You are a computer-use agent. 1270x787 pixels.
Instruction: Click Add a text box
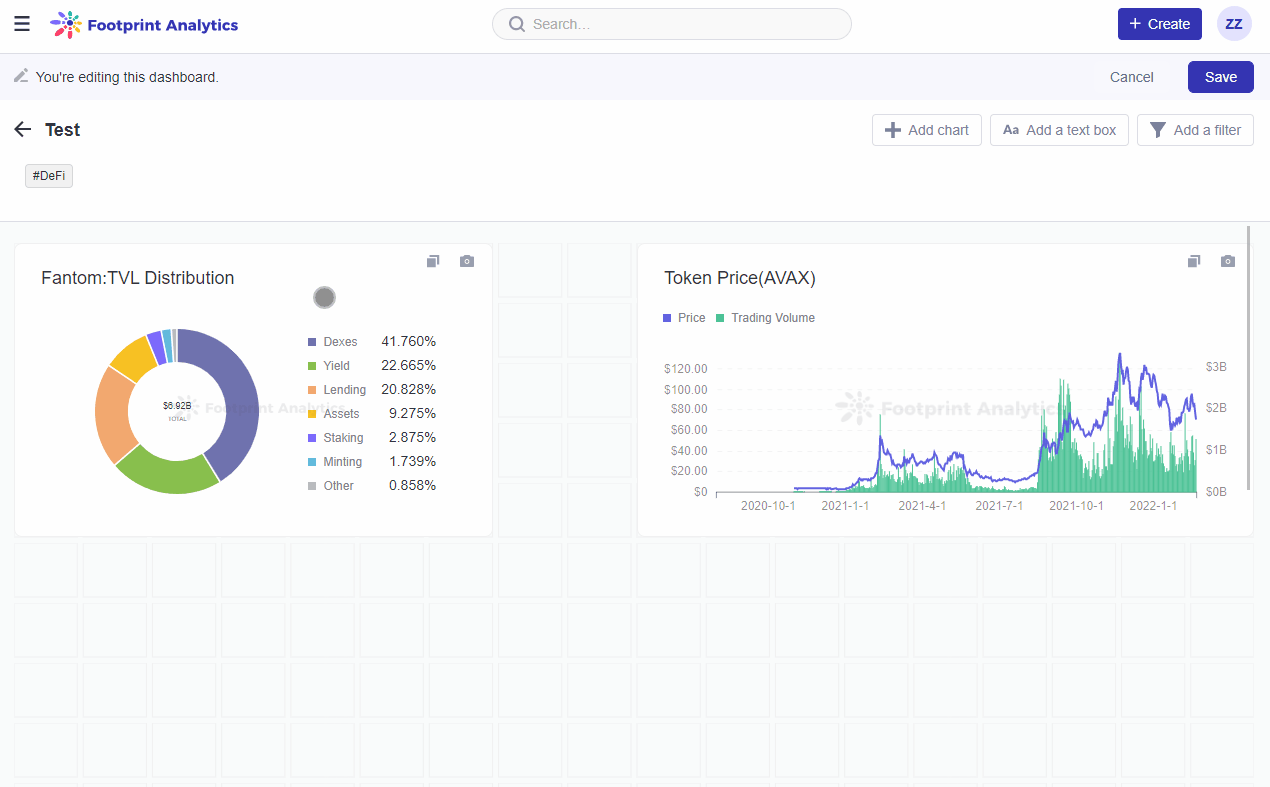[1059, 130]
